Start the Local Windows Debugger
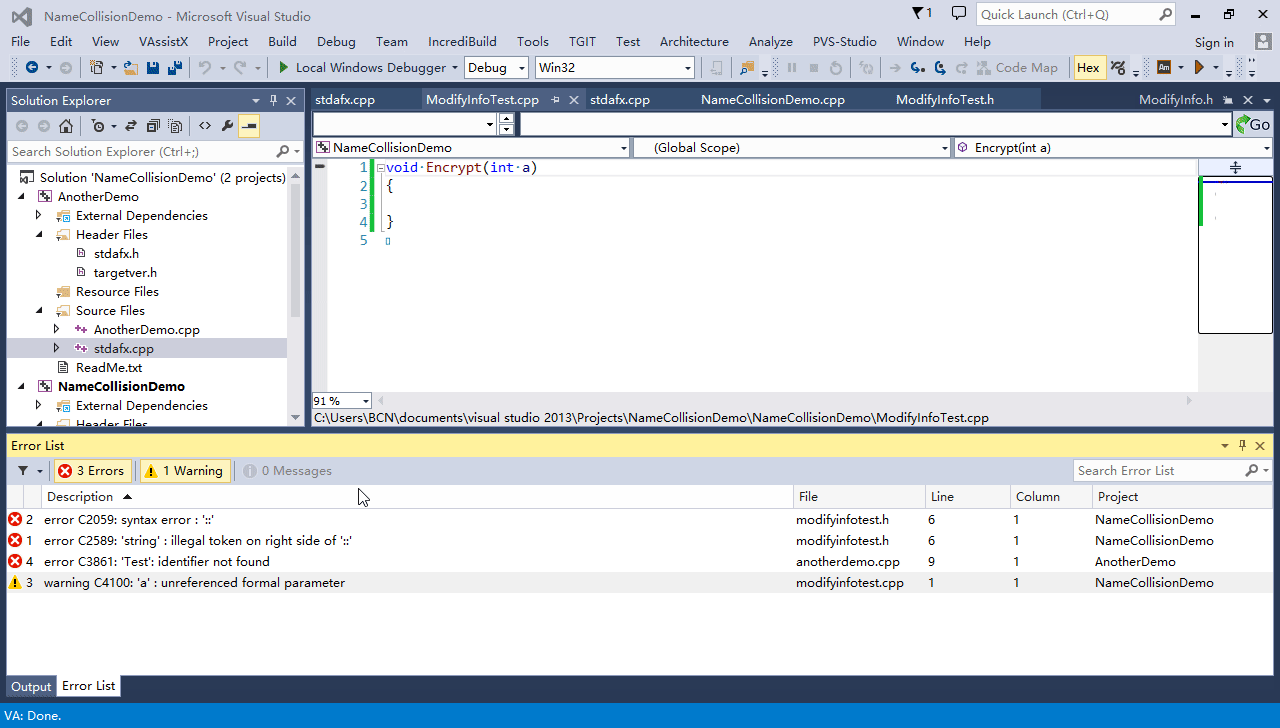The width and height of the screenshot is (1280, 728). click(x=367, y=67)
